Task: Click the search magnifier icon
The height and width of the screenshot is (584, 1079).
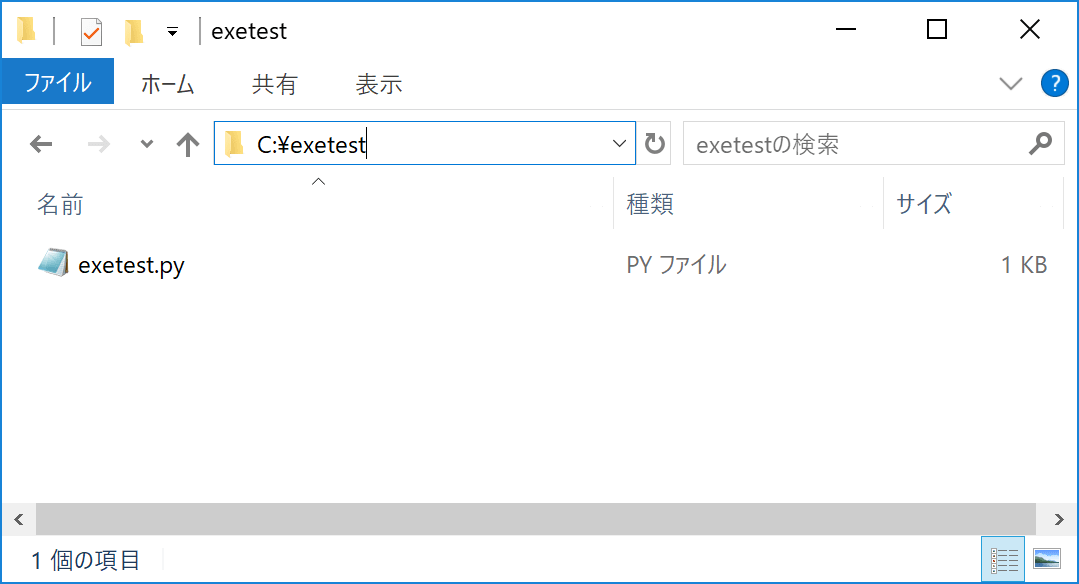Action: coord(1040,144)
